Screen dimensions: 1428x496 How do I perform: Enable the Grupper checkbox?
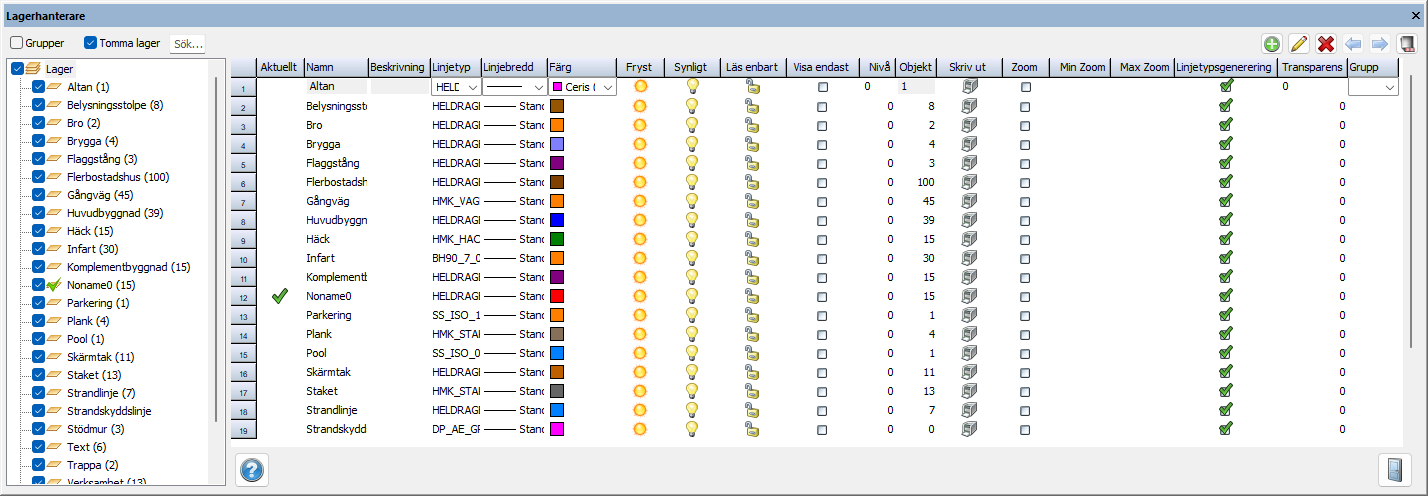click(17, 43)
